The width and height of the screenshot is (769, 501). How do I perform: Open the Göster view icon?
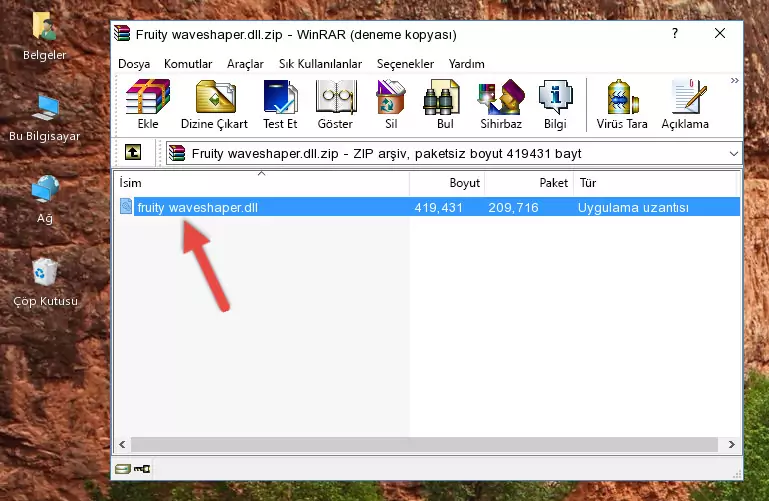pos(335,104)
